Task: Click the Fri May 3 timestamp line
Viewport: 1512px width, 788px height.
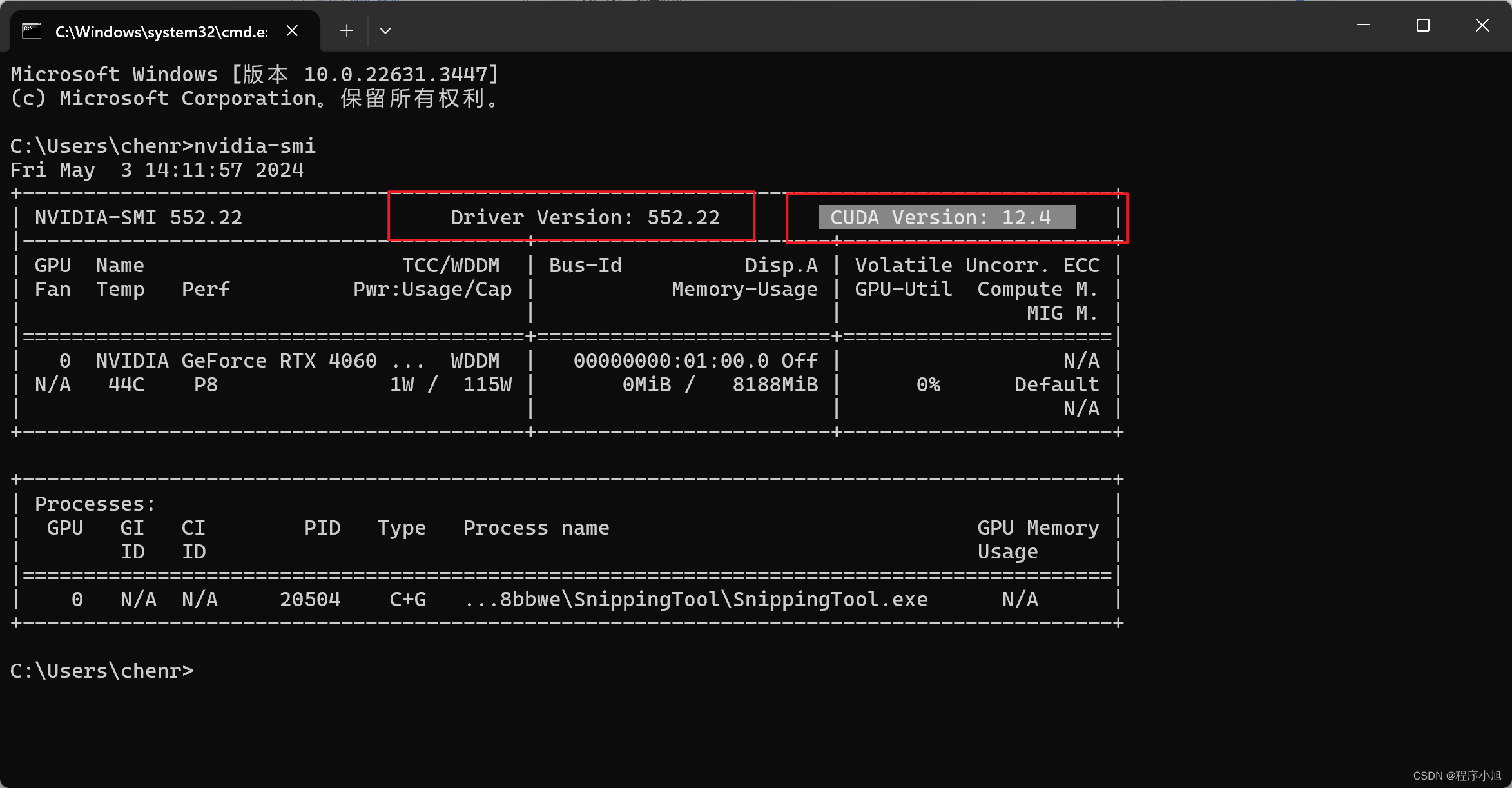Action: tap(157, 170)
